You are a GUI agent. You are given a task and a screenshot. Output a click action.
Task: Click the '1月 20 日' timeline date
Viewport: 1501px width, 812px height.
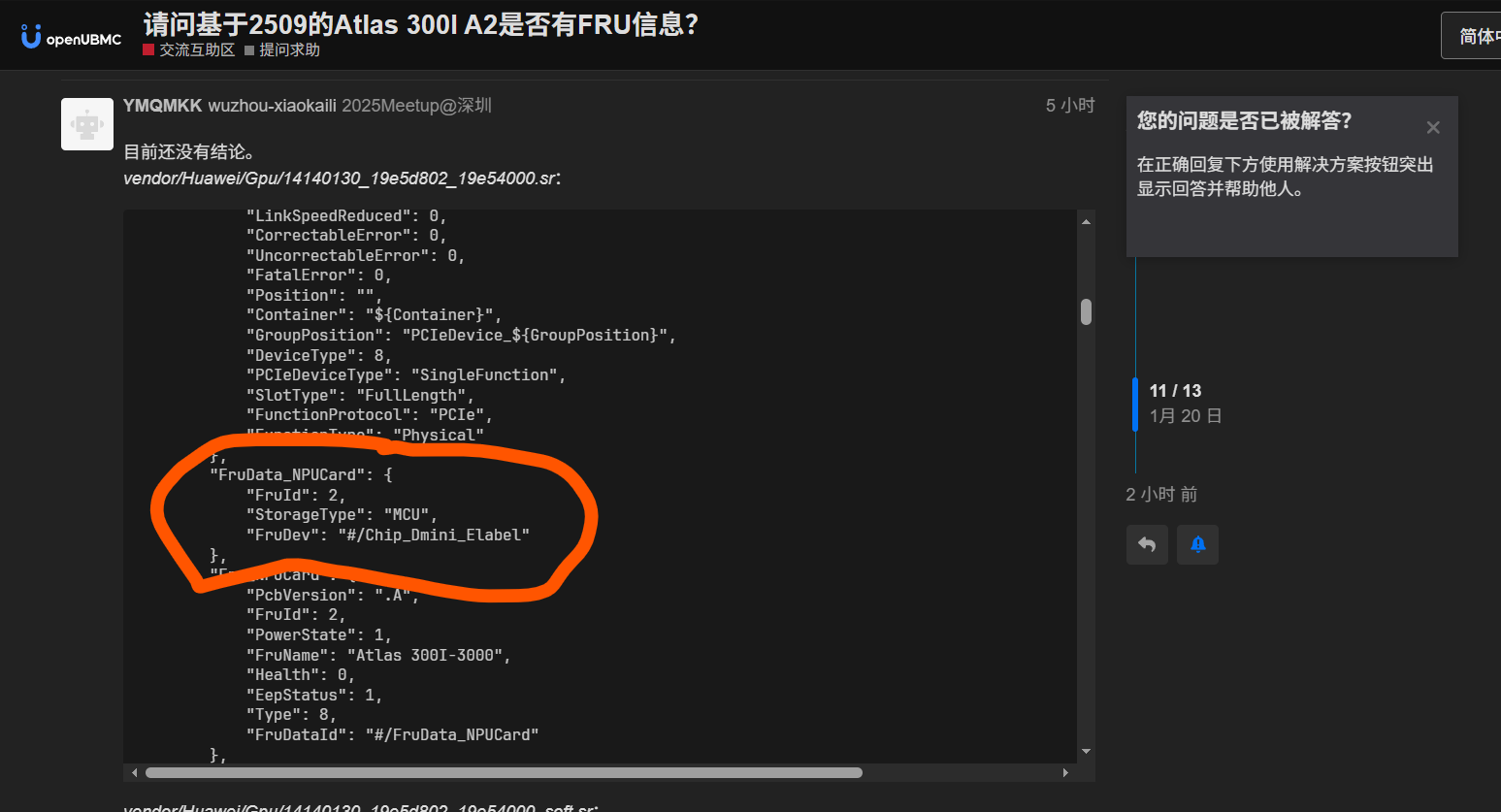tap(1186, 416)
